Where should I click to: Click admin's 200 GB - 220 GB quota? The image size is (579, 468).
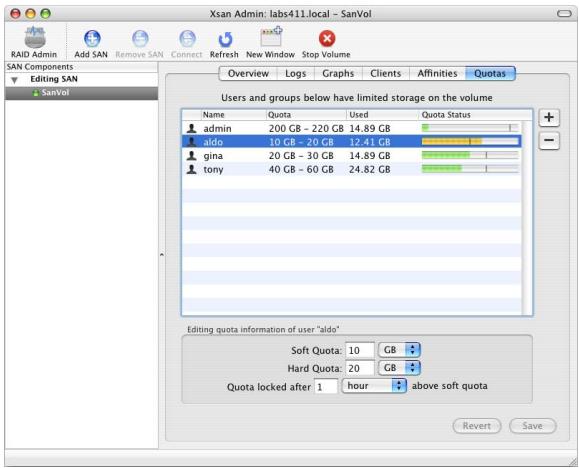coord(306,129)
